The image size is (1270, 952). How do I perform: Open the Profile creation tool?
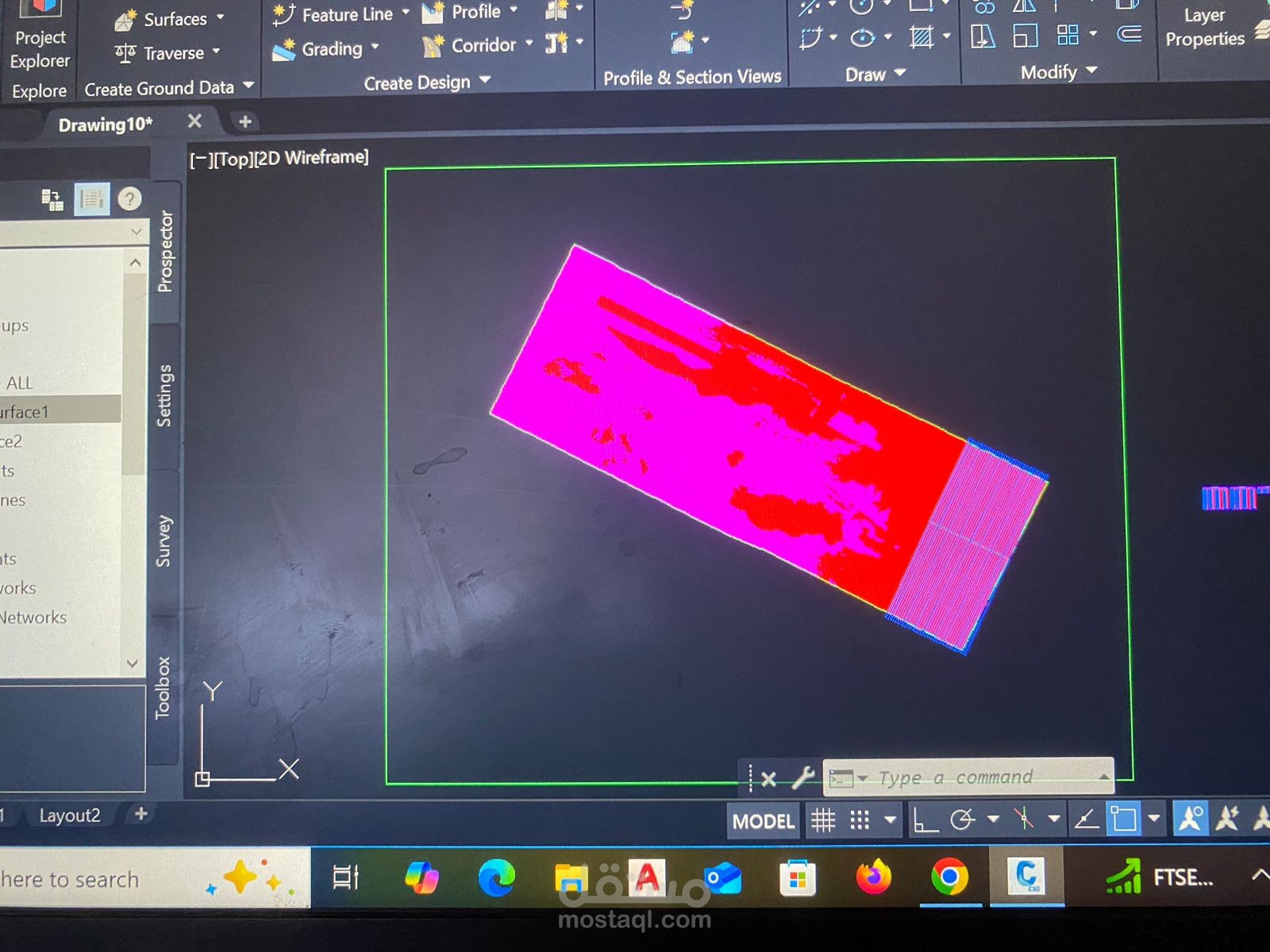474,12
